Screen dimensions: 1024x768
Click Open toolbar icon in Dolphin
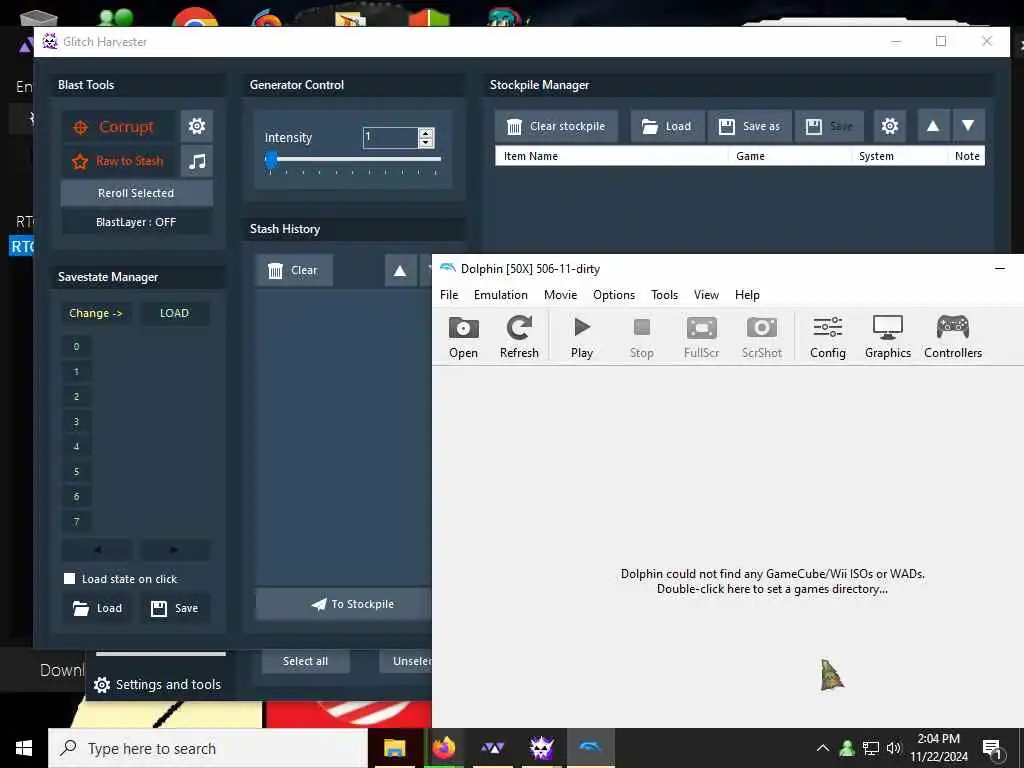click(464, 337)
